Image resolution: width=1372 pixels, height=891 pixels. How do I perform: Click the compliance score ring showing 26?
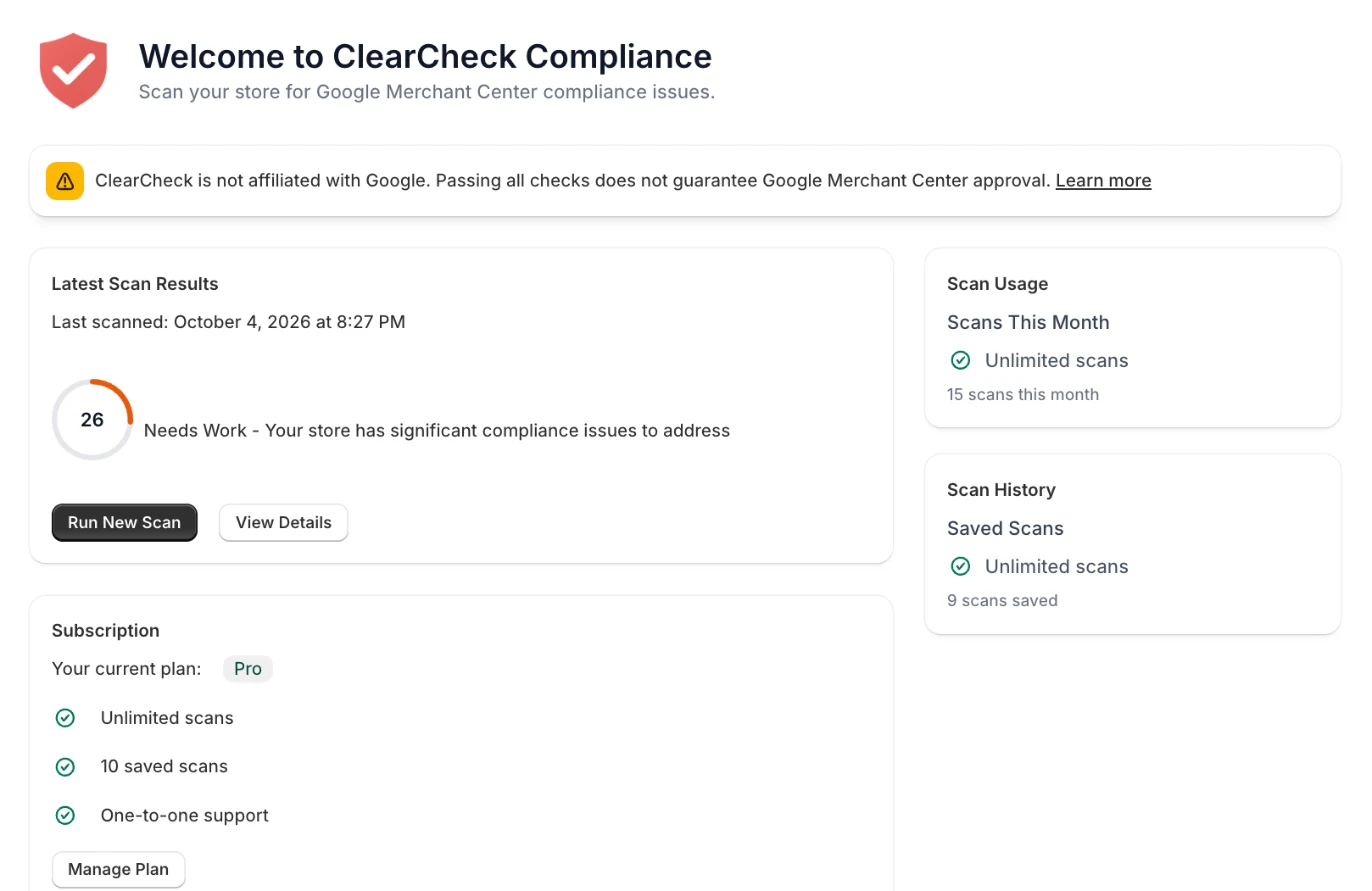click(92, 420)
